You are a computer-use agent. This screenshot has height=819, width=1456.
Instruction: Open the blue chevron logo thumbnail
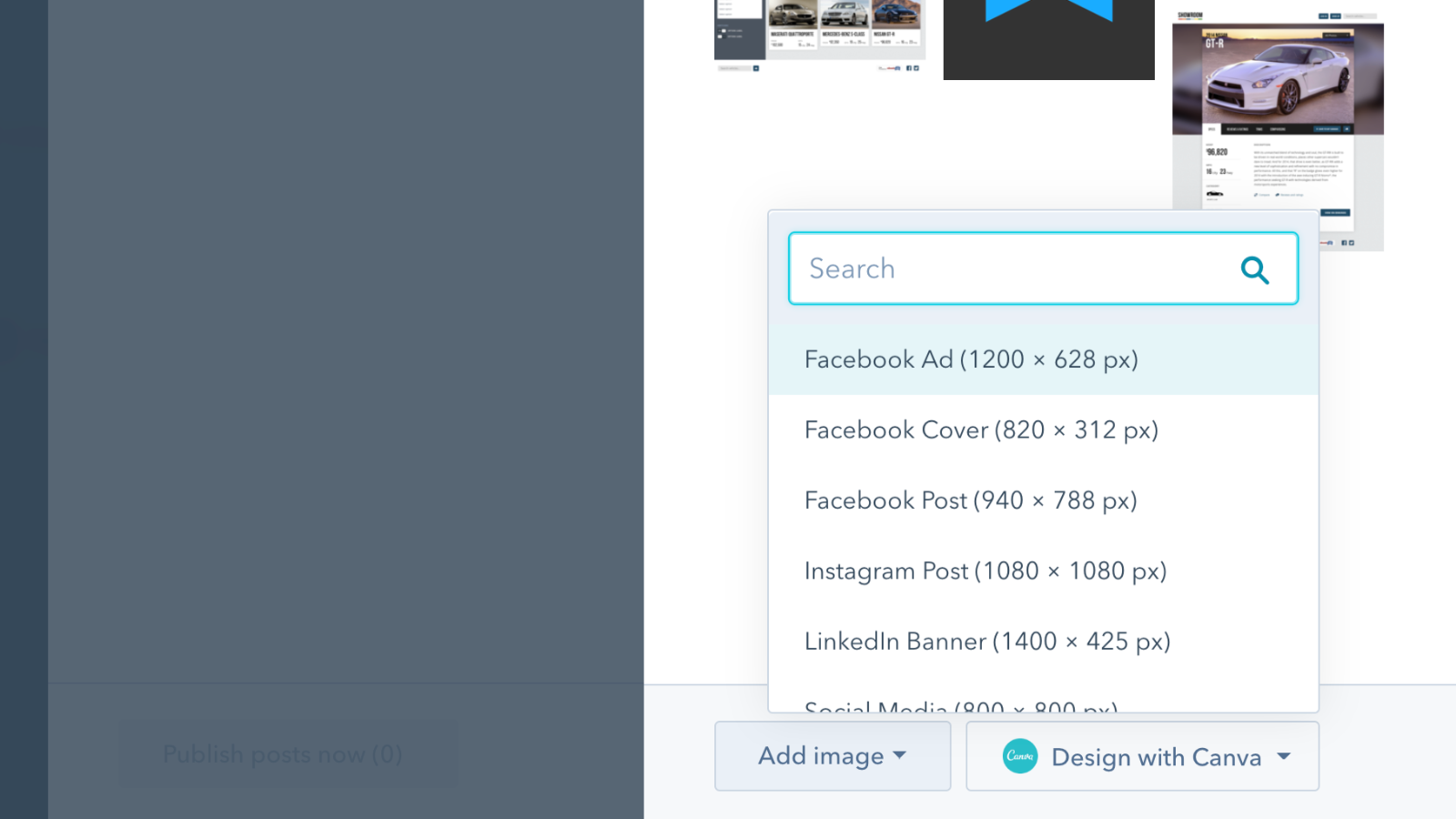coord(1048,39)
